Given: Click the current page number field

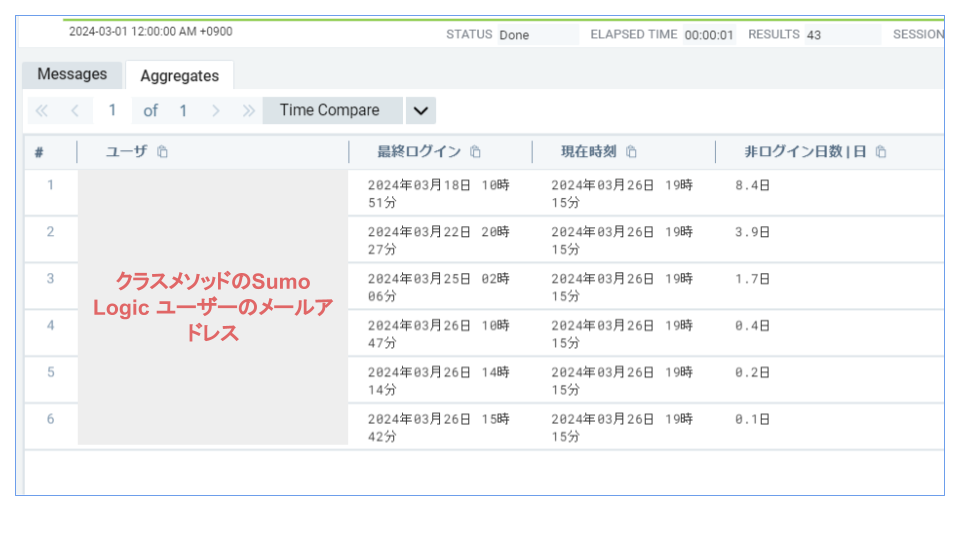Looking at the screenshot, I should pos(112,110).
